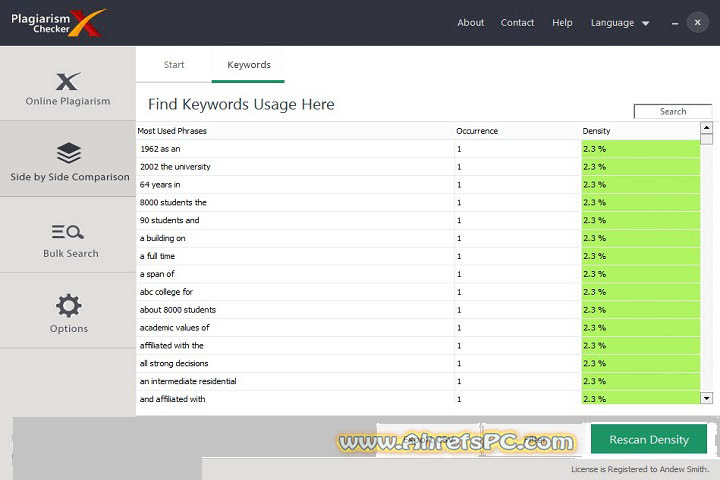
Task: Click the density cell for 'abc college for'
Action: [641, 292]
